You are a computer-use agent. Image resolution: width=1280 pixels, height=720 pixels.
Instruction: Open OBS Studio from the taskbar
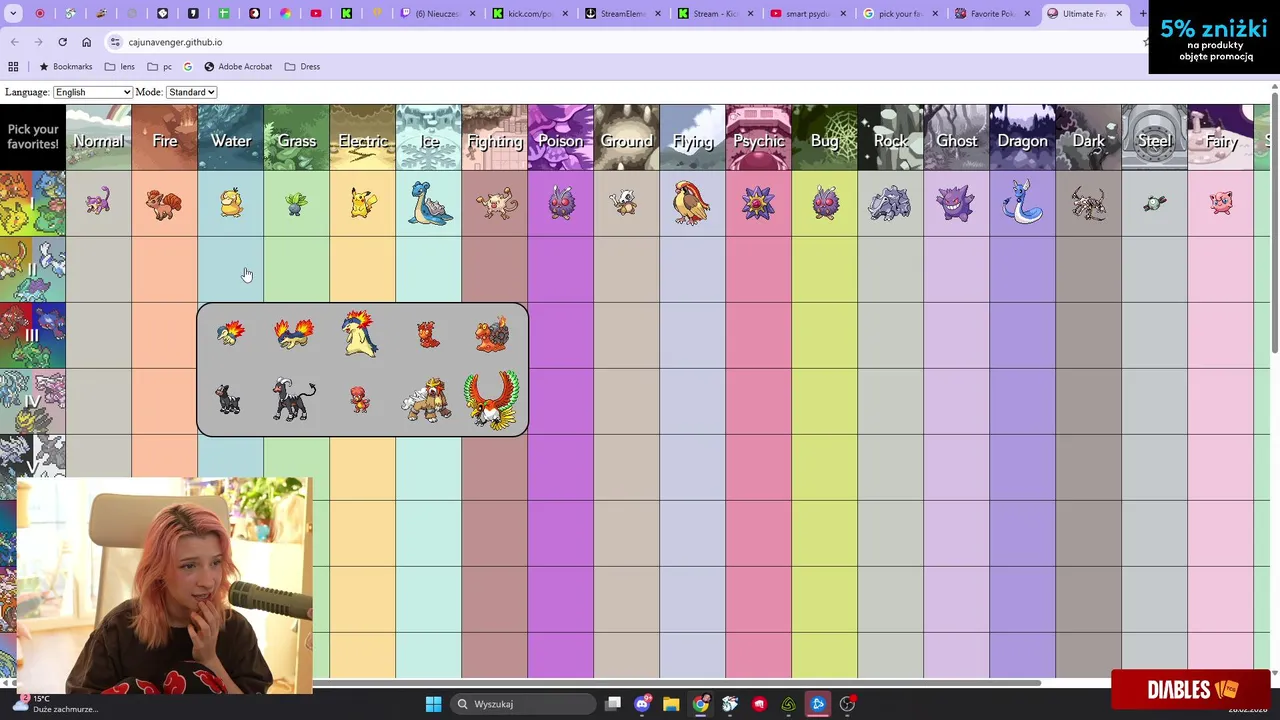[x=847, y=704]
